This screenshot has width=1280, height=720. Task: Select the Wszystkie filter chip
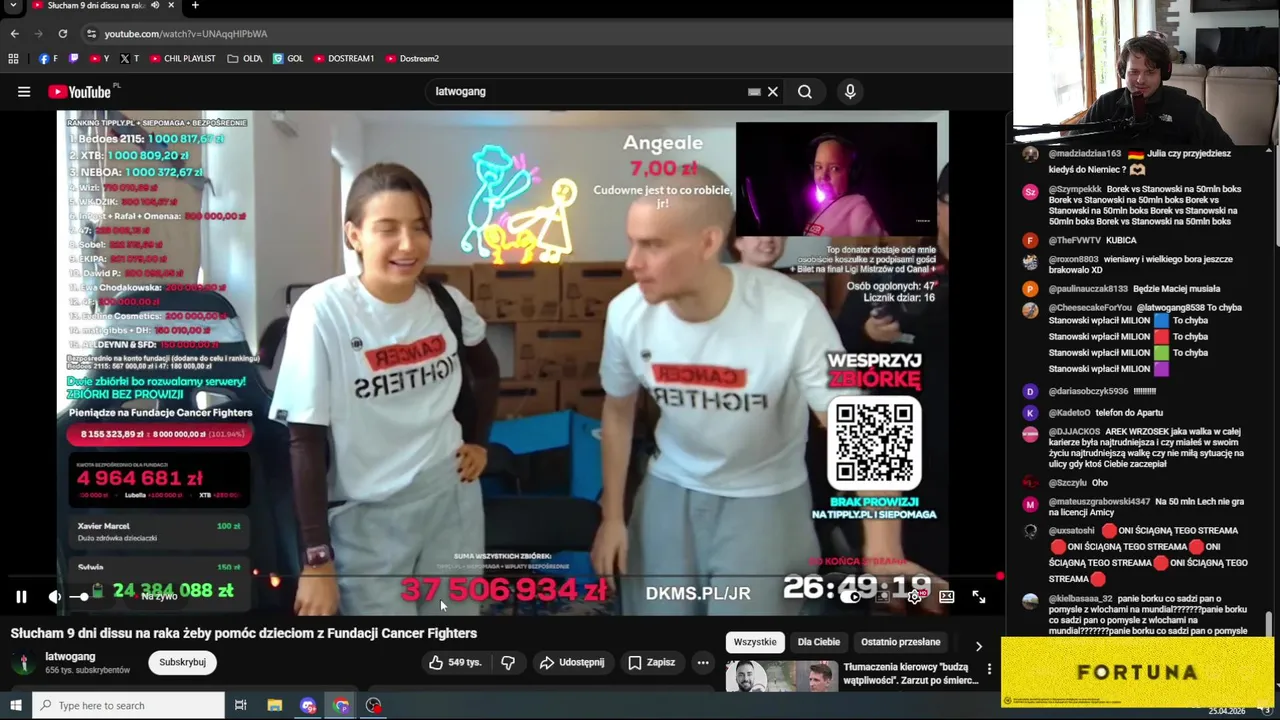[x=755, y=642]
